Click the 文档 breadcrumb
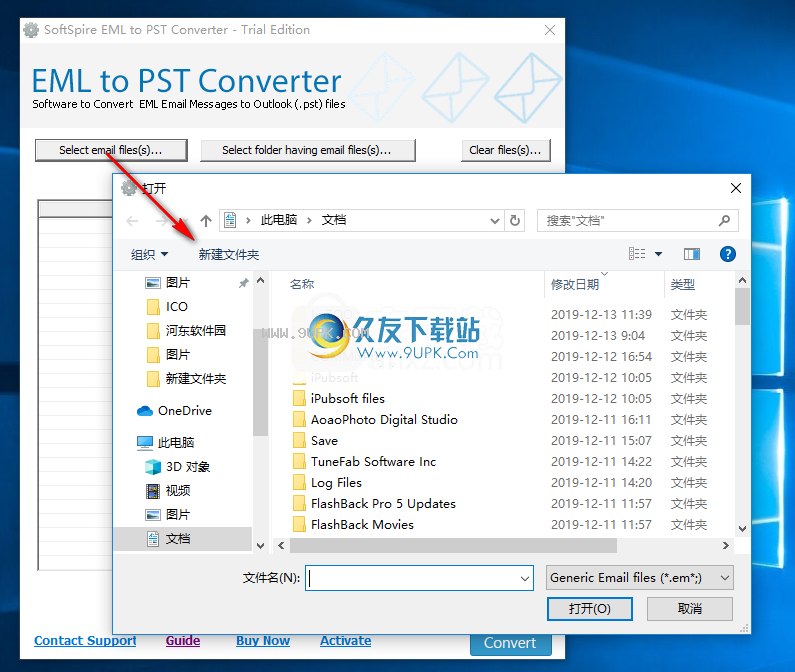The image size is (795, 672). click(334, 220)
